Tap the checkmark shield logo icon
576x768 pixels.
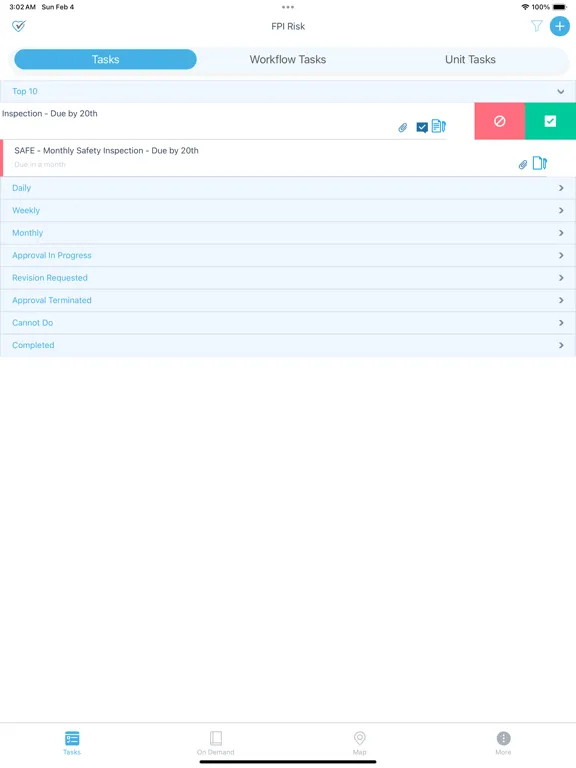coord(19,26)
